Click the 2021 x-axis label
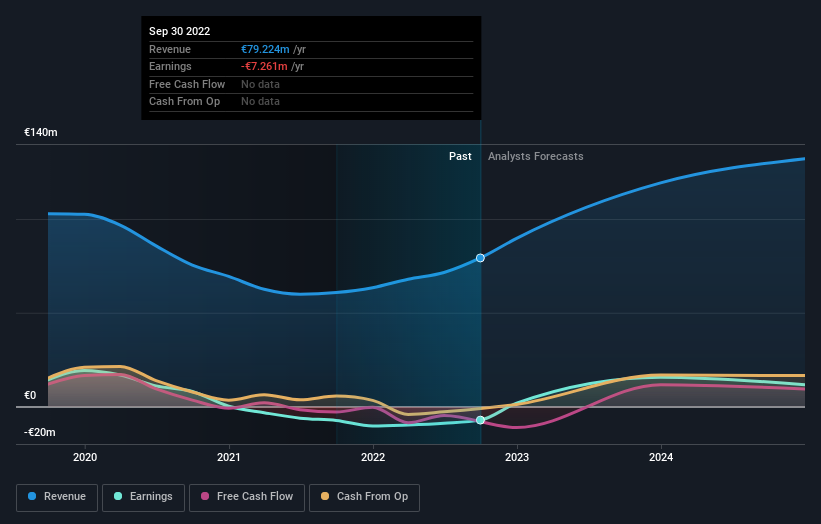This screenshot has height=524, width=821. pos(229,458)
